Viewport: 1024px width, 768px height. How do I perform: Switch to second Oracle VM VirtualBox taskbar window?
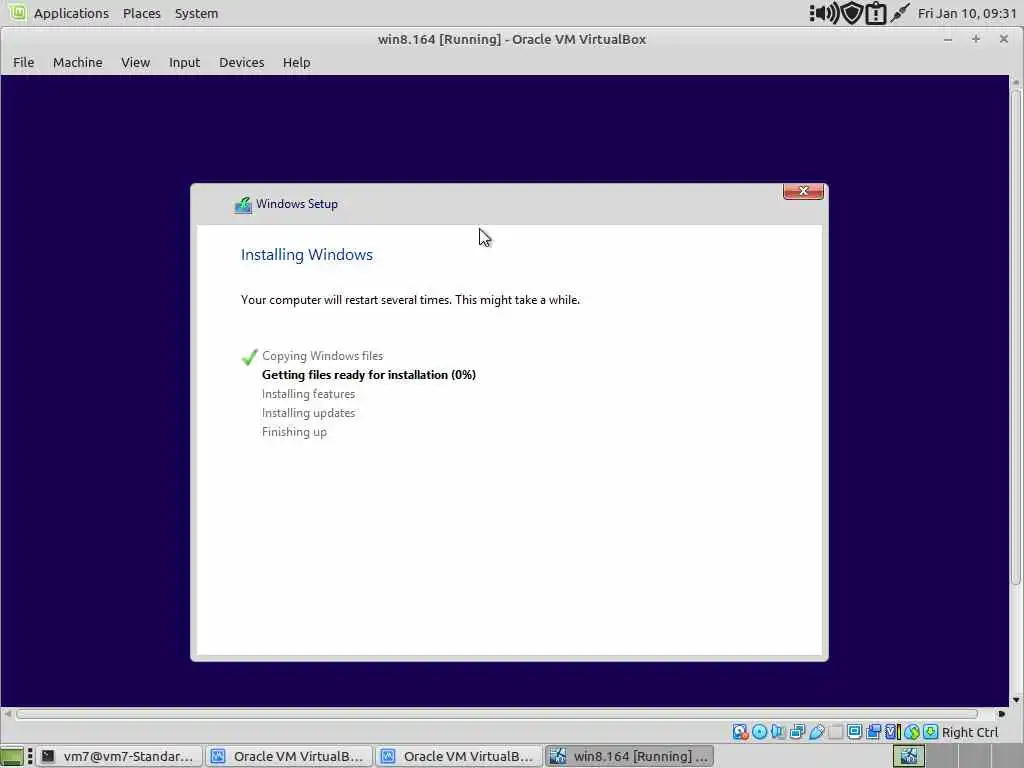click(458, 756)
